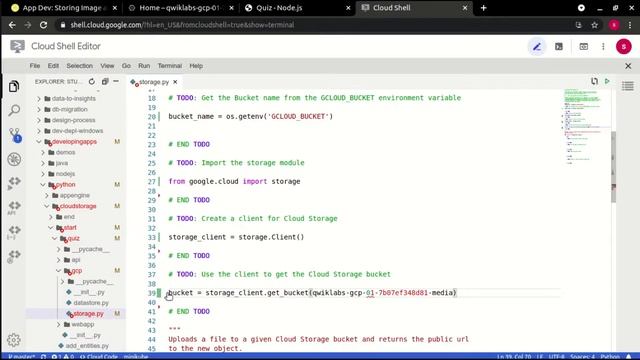The width and height of the screenshot is (640, 360).
Task: Click the browser address bar URL
Action: click(182, 25)
